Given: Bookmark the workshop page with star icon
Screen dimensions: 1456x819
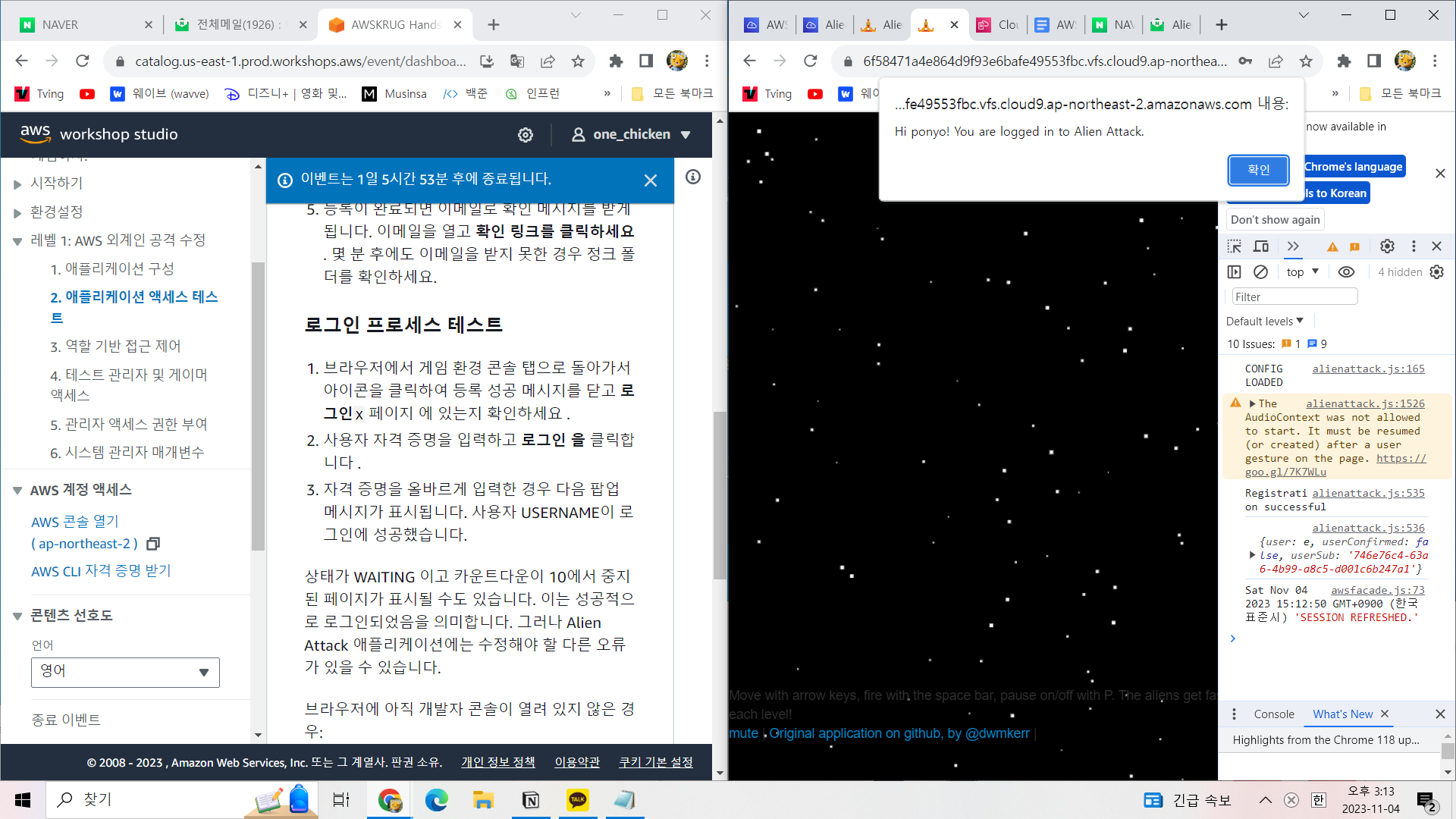Looking at the screenshot, I should (x=578, y=61).
